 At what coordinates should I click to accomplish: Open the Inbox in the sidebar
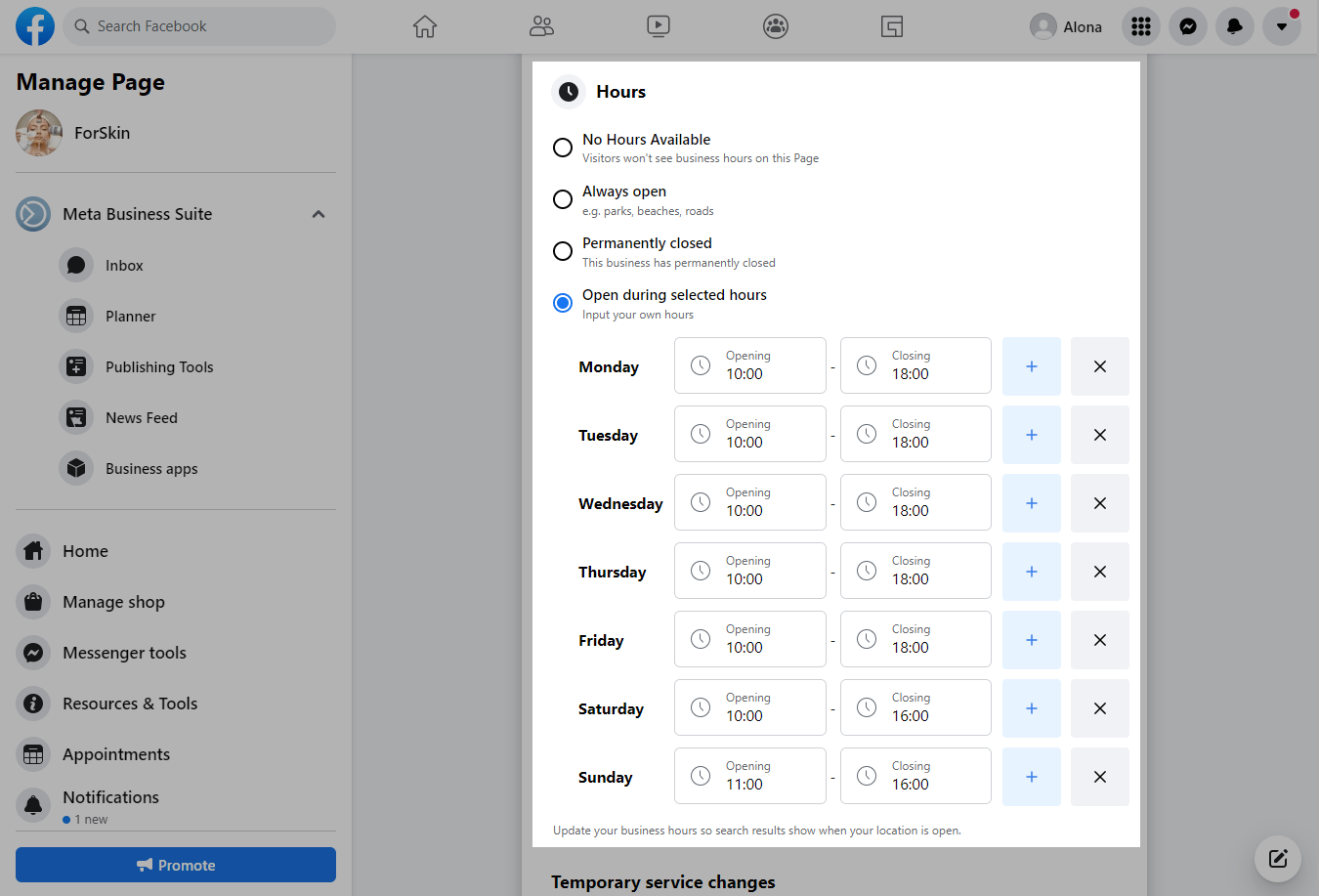pos(124,266)
